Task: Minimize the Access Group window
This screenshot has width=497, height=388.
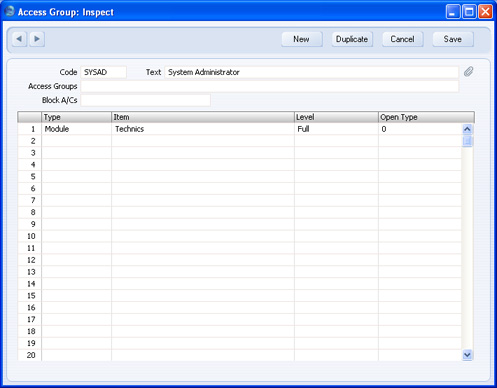Action: (x=453, y=12)
